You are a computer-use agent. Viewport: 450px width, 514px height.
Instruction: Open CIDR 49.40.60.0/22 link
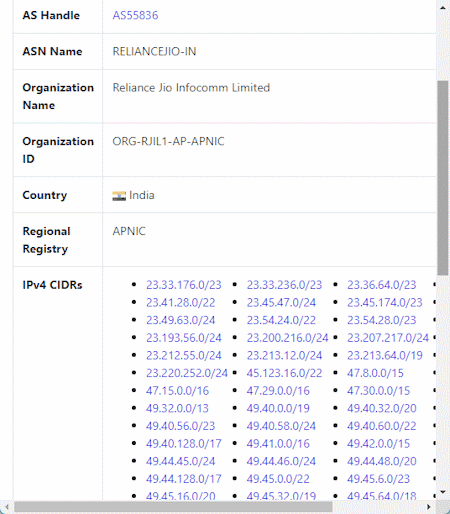pos(382,426)
